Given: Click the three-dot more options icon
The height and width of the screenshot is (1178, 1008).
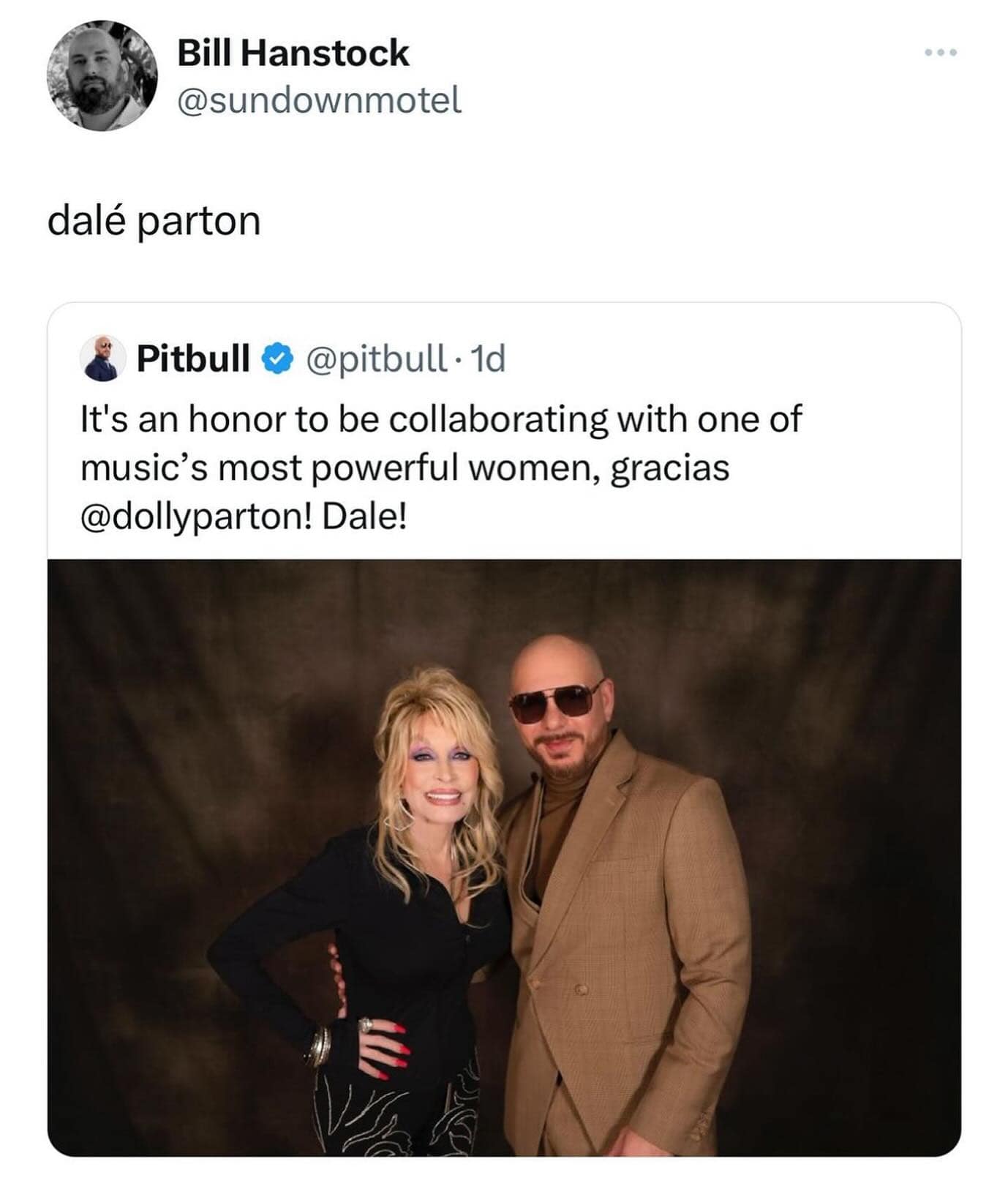Looking at the screenshot, I should (940, 53).
